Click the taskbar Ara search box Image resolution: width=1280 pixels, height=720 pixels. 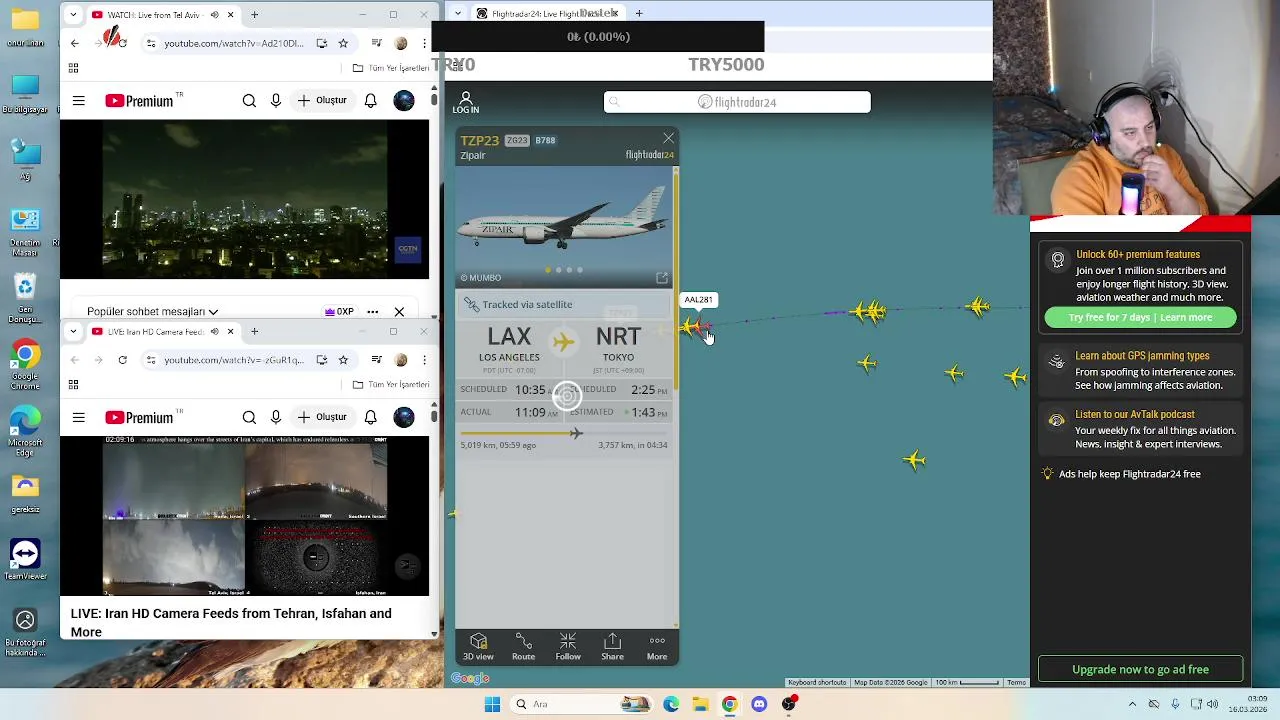coord(580,704)
